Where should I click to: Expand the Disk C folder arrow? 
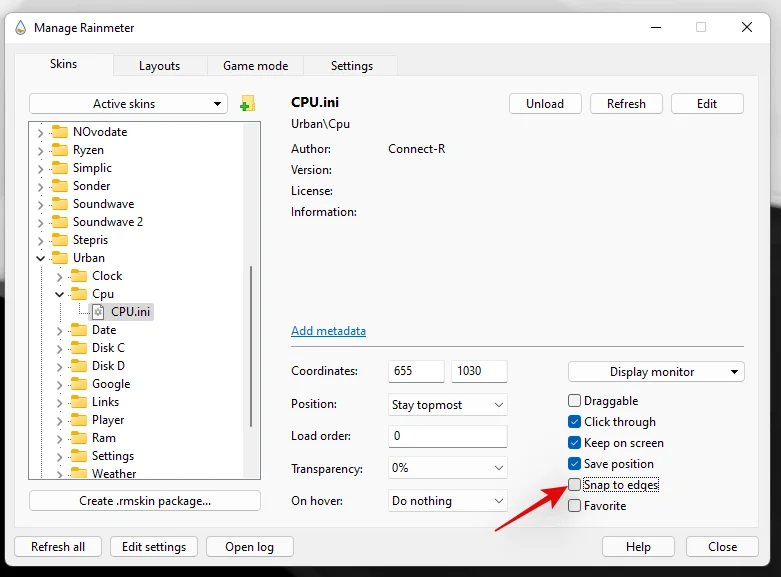pyautogui.click(x=59, y=348)
